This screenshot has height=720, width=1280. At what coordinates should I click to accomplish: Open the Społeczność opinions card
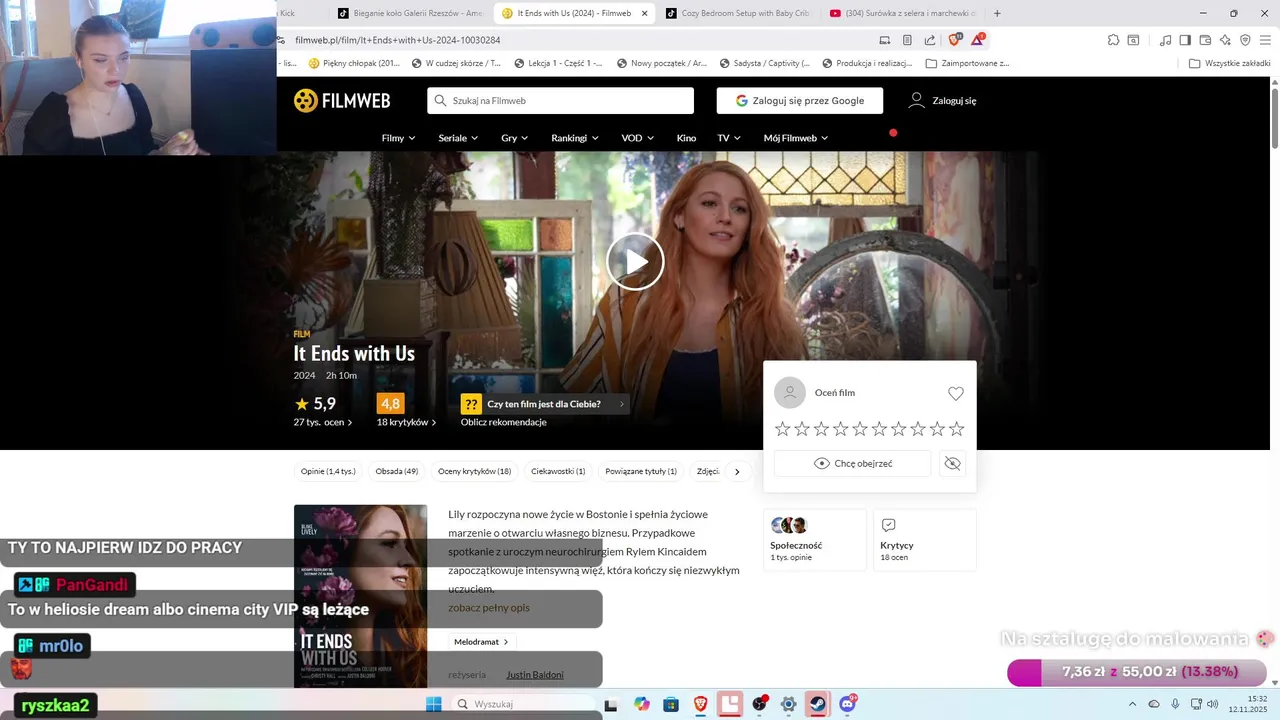814,540
